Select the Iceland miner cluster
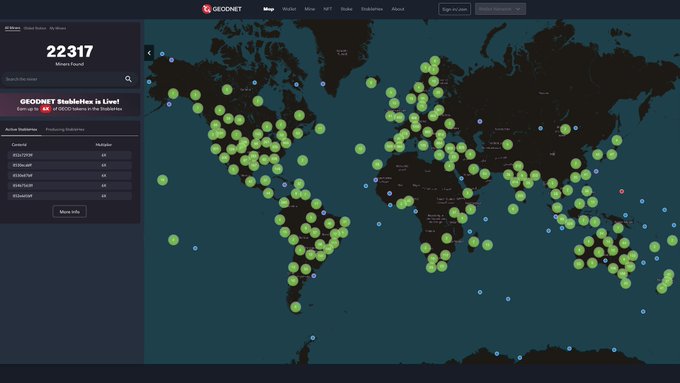The image size is (680, 383). pos(371,82)
